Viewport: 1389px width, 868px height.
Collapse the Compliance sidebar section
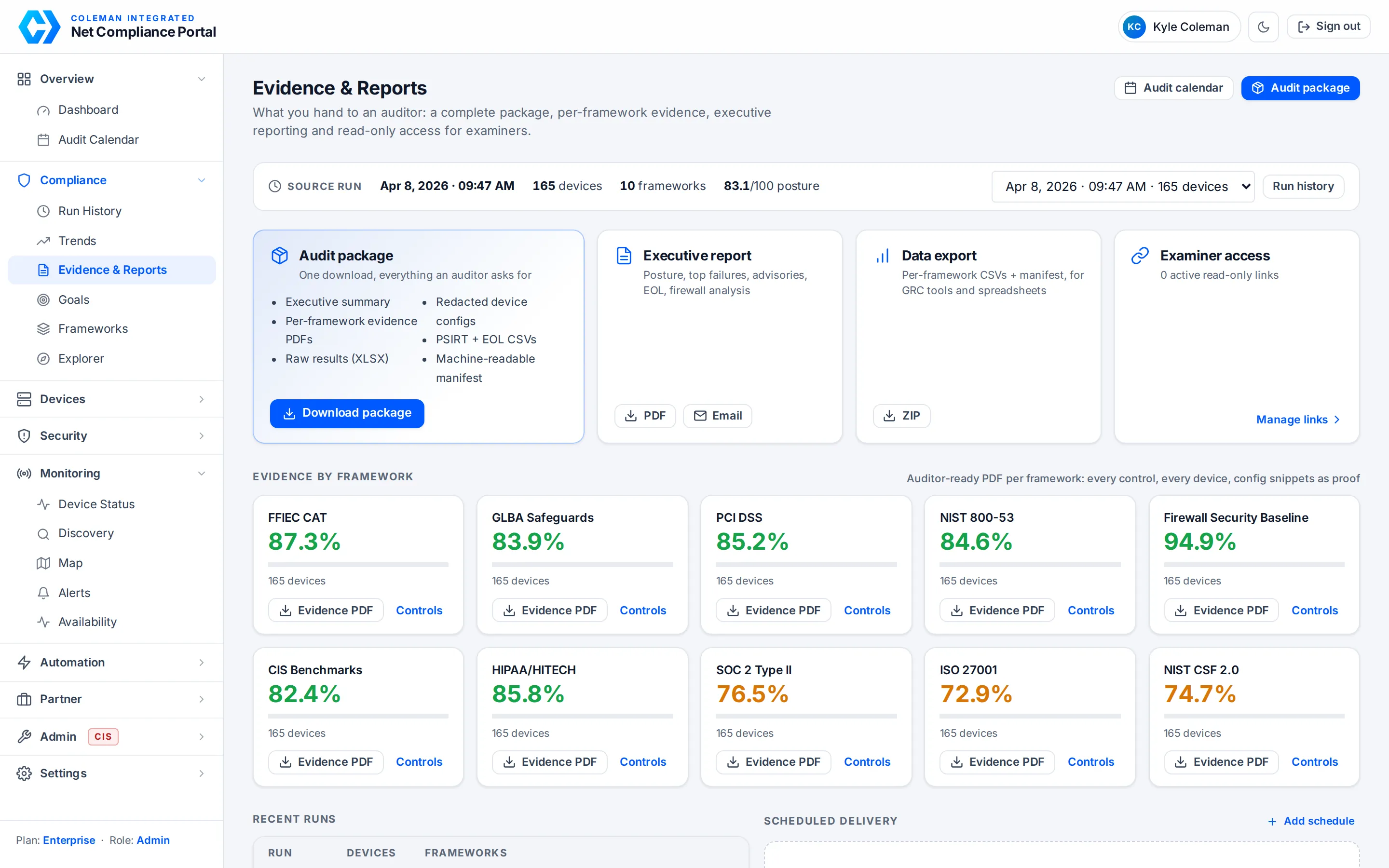tap(111, 180)
